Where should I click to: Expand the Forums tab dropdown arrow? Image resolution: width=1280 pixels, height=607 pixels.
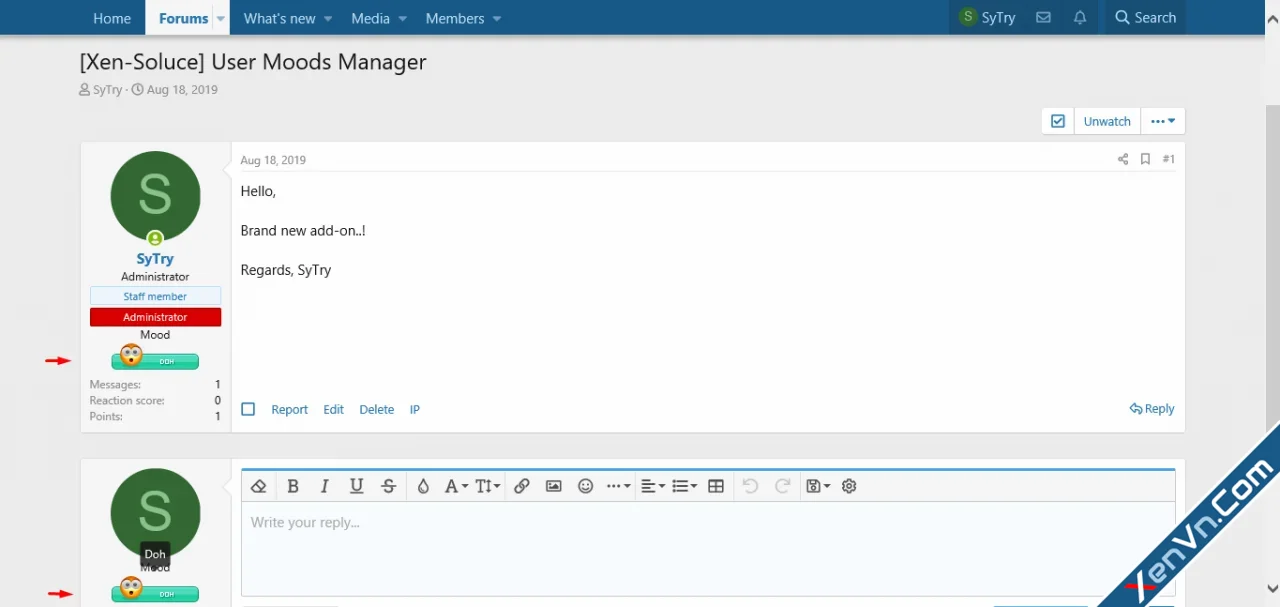(221, 18)
